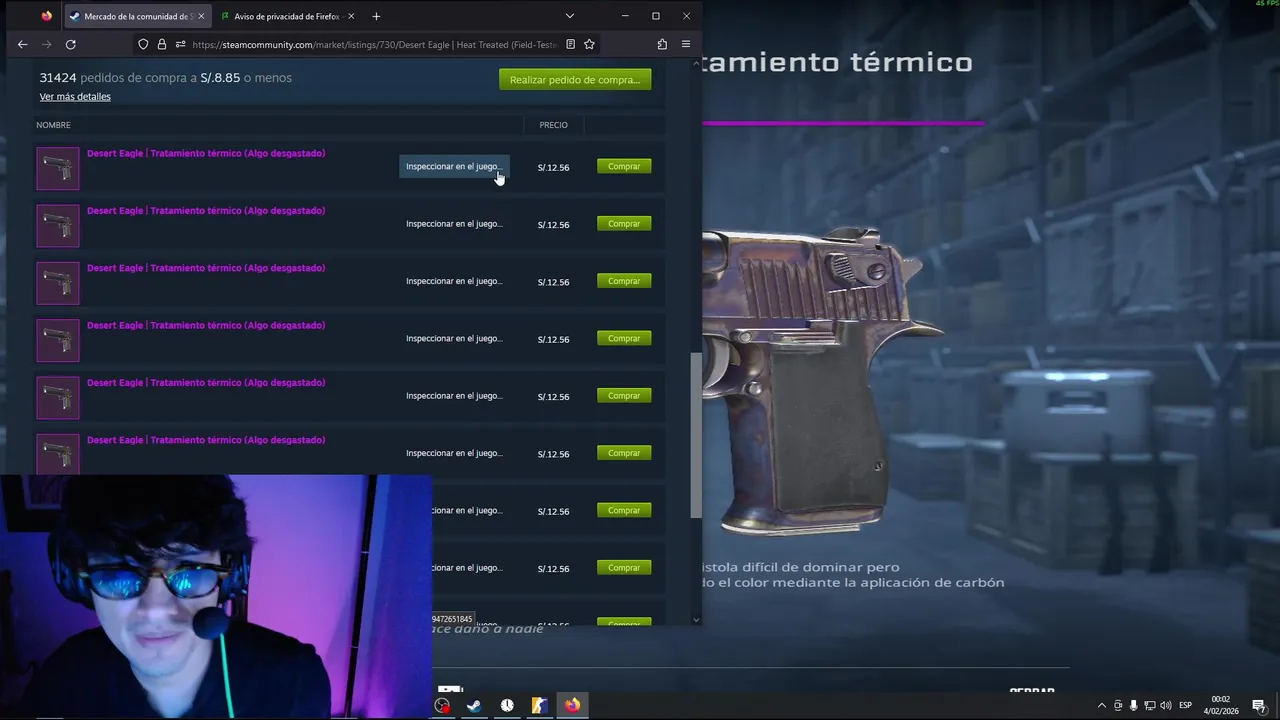Buy the third Desert Eagle listing

[624, 281]
